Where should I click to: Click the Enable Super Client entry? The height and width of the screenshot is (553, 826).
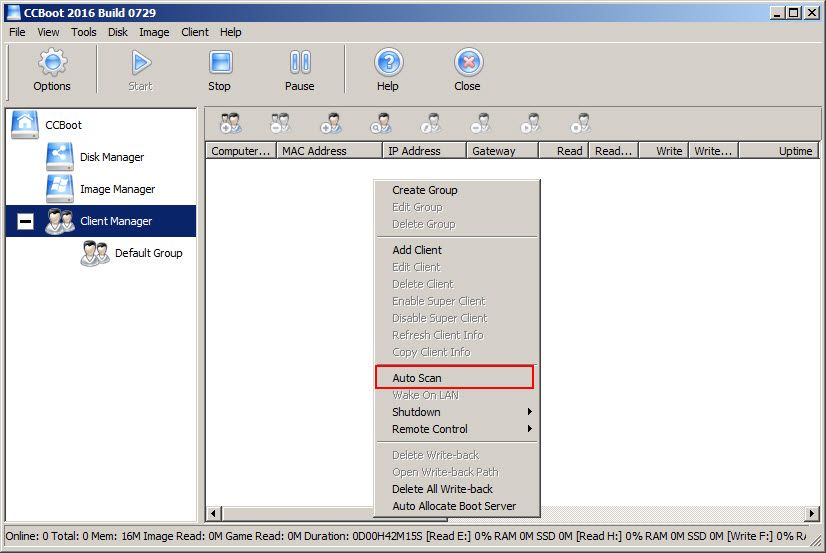pyautogui.click(x=457, y=301)
